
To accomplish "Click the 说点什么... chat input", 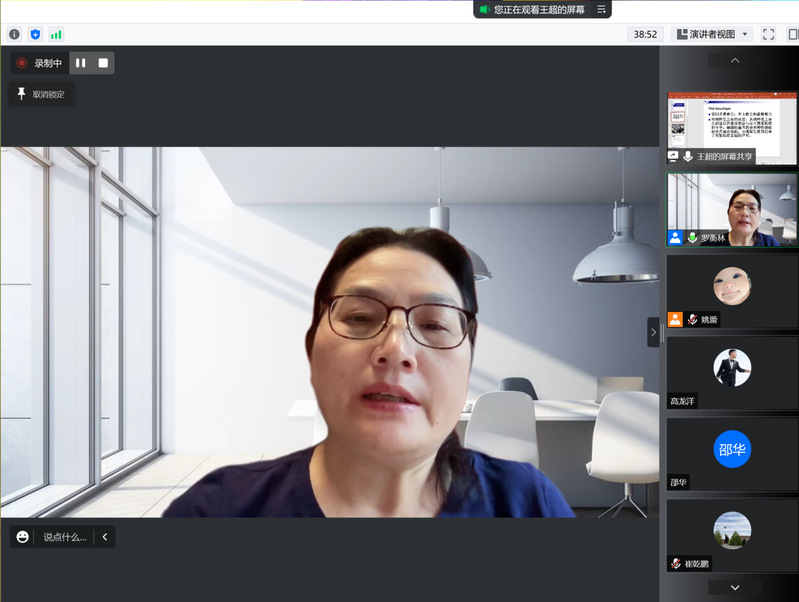I will [x=64, y=537].
